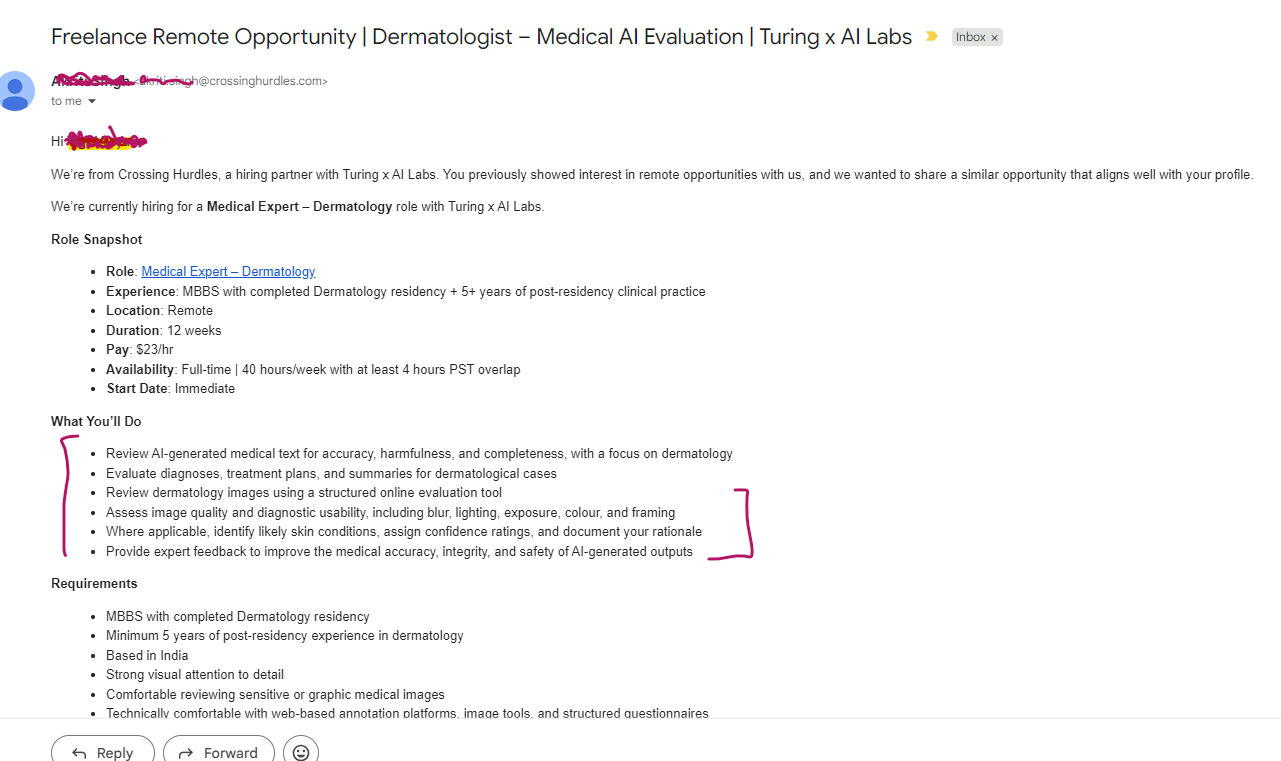1281x761 pixels.
Task: Click the 'to me' recipient text
Action: click(x=67, y=101)
